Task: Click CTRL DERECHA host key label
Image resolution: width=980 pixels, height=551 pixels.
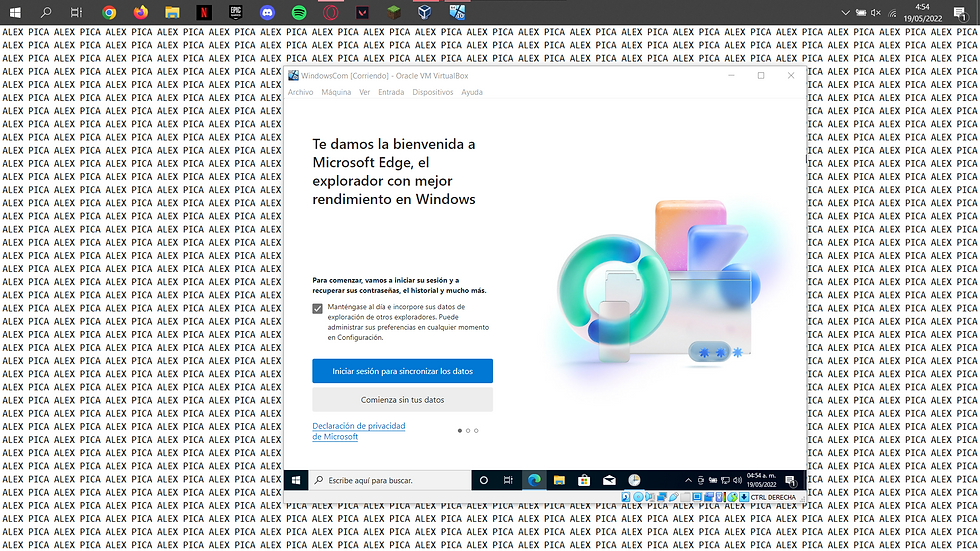Action: (x=773, y=497)
